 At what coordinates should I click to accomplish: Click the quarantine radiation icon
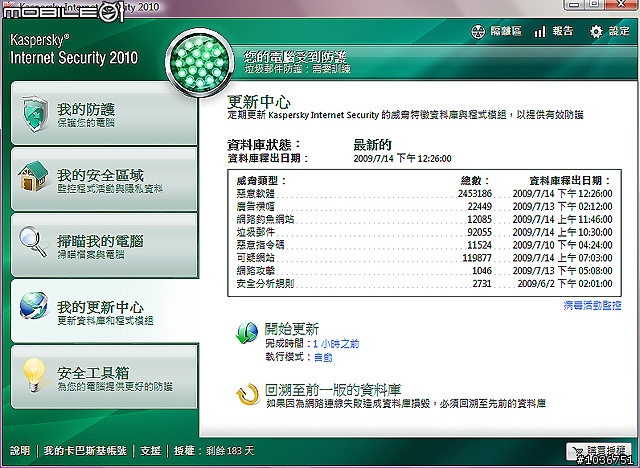point(478,31)
